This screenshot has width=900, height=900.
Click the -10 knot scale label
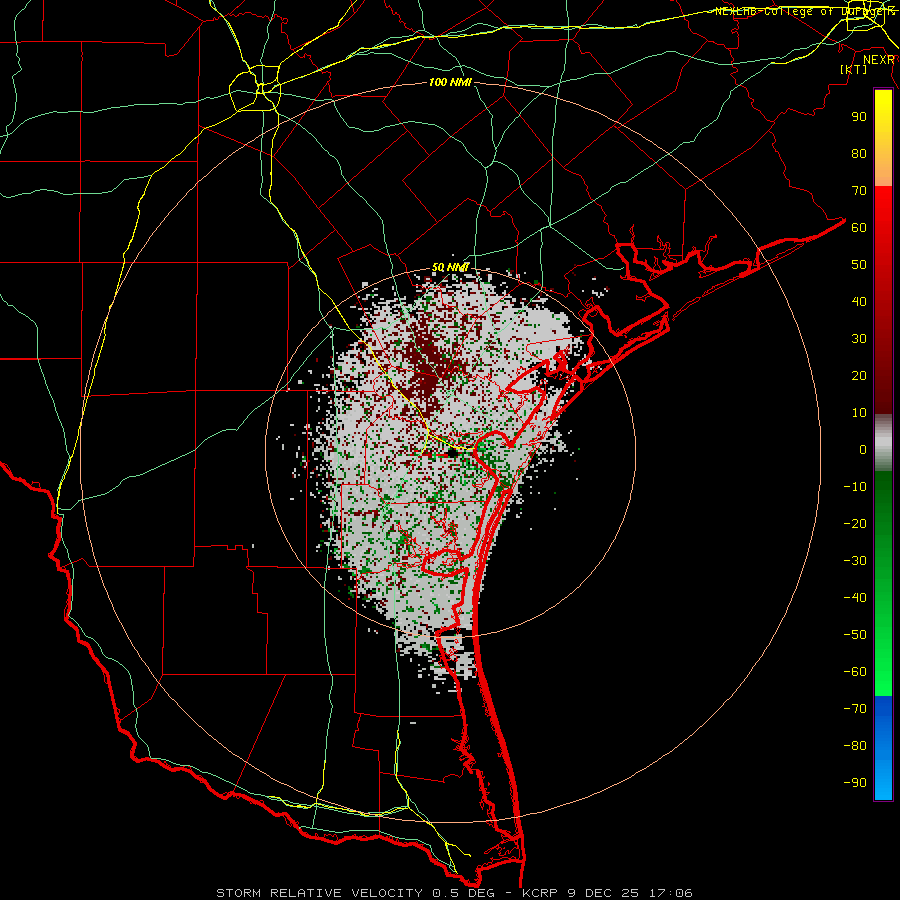[855, 487]
